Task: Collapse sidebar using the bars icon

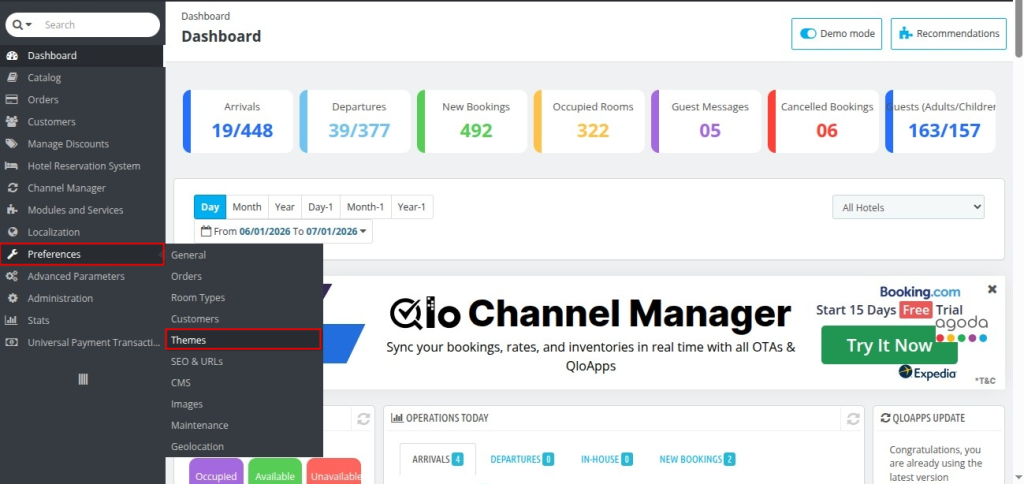Action: point(83,379)
